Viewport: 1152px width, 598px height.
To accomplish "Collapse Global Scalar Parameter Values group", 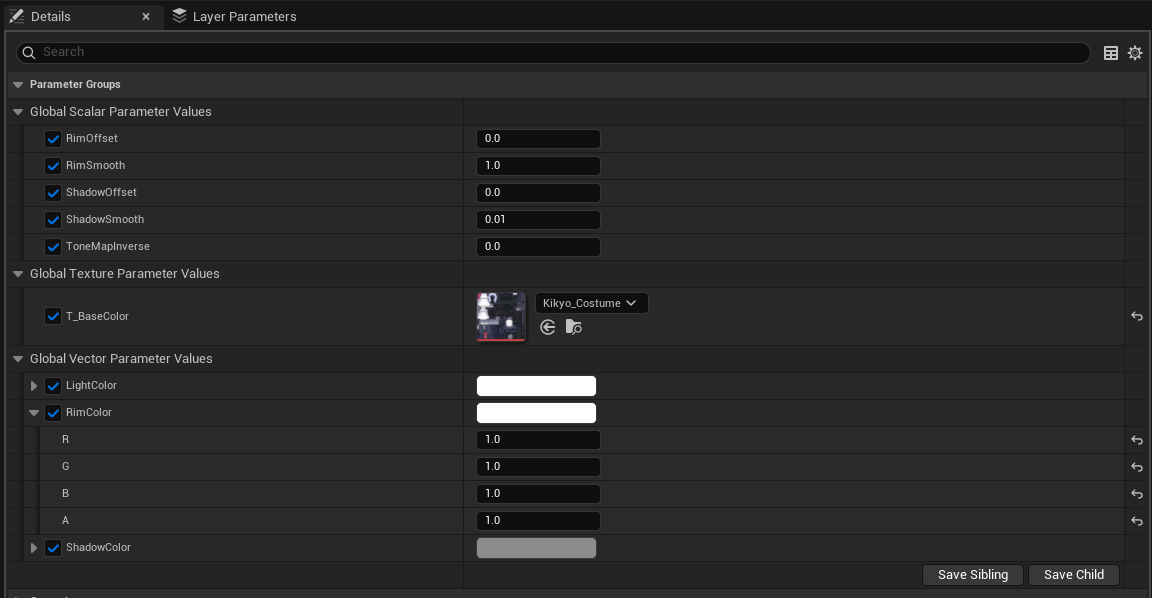I will click(18, 112).
